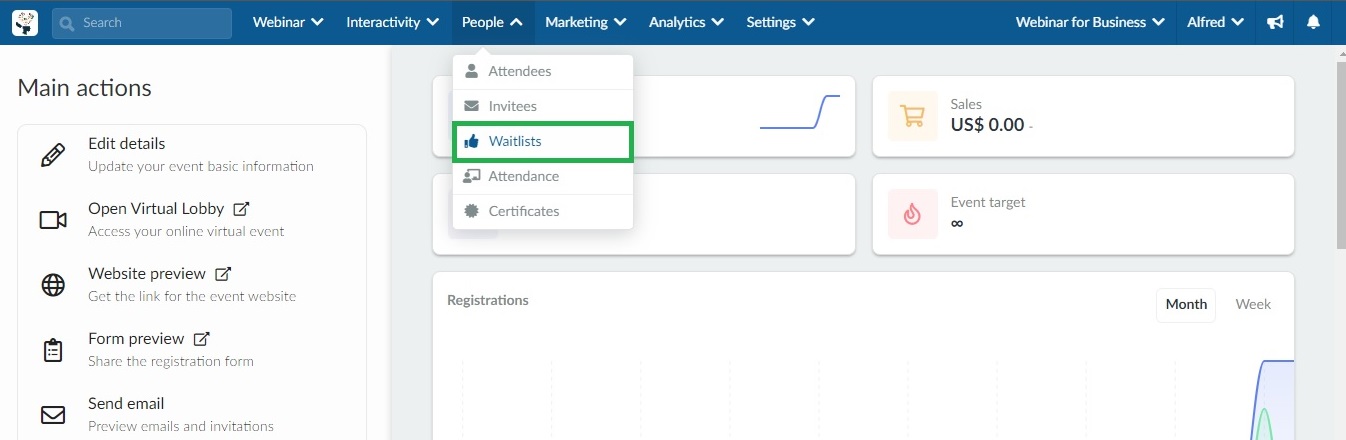The width and height of the screenshot is (1346, 440).
Task: Collapse the People menu
Action: (x=492, y=22)
